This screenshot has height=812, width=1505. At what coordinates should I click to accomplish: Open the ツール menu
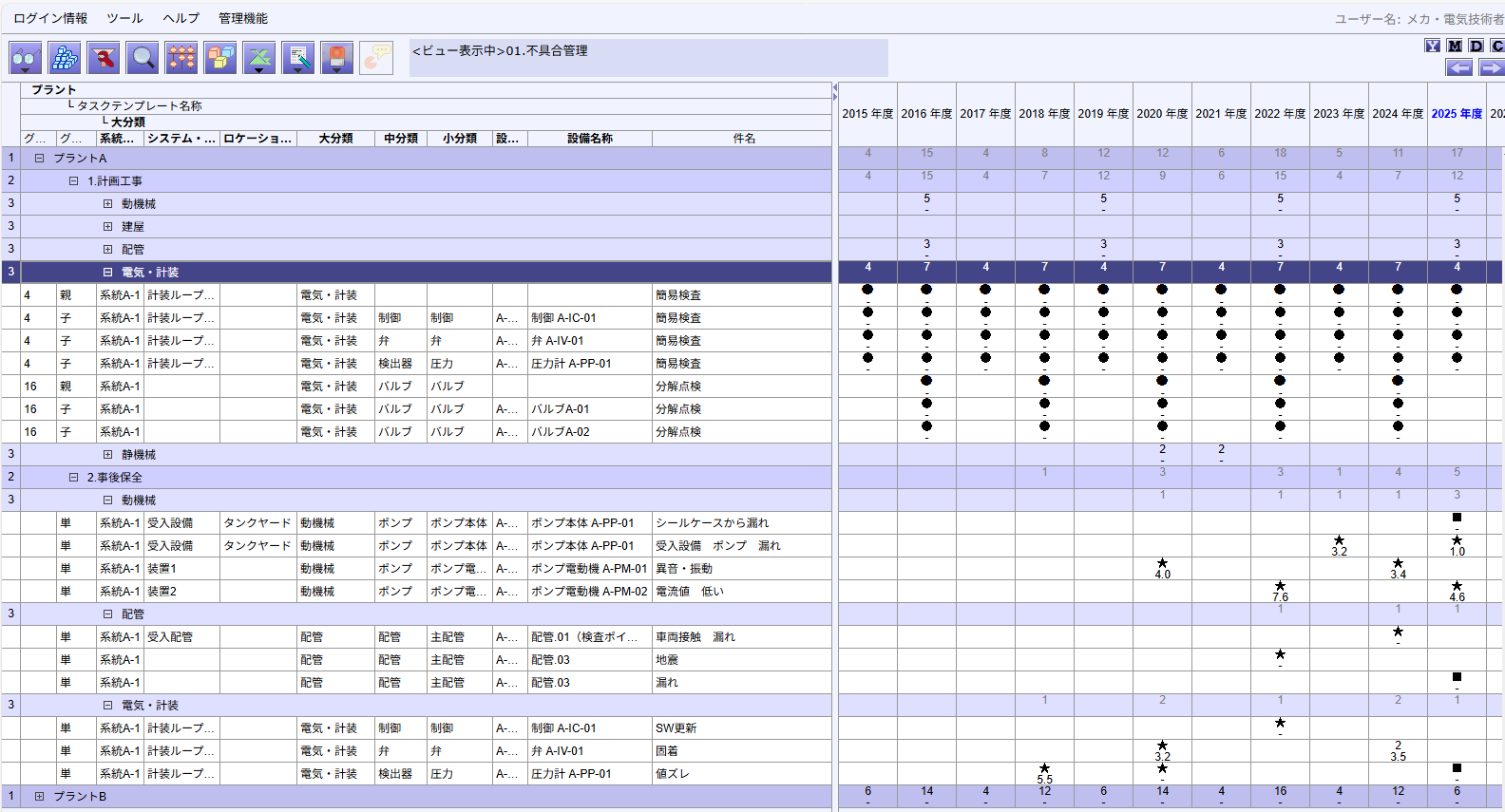click(x=124, y=18)
